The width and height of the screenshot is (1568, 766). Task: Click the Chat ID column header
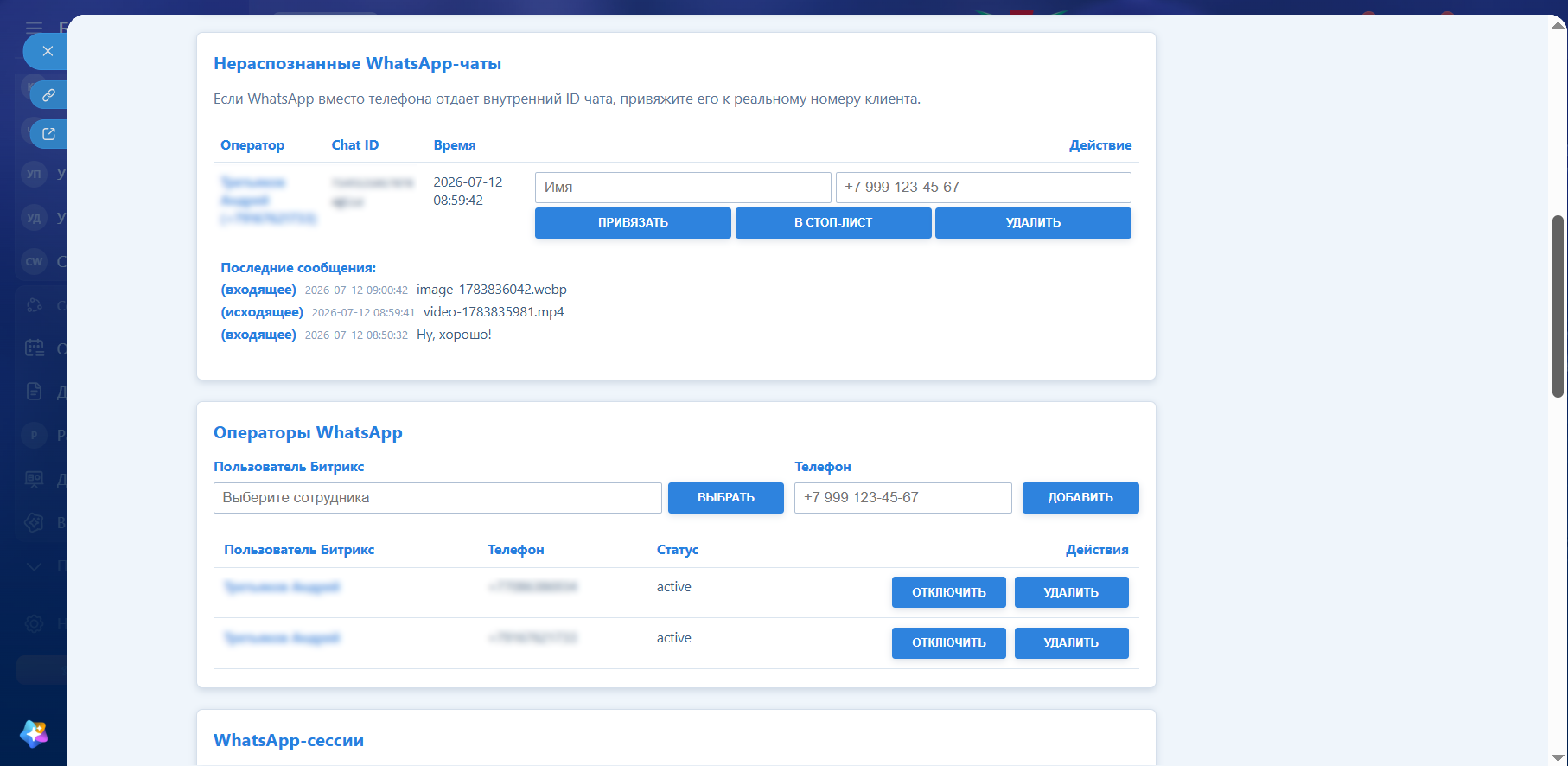tap(355, 145)
